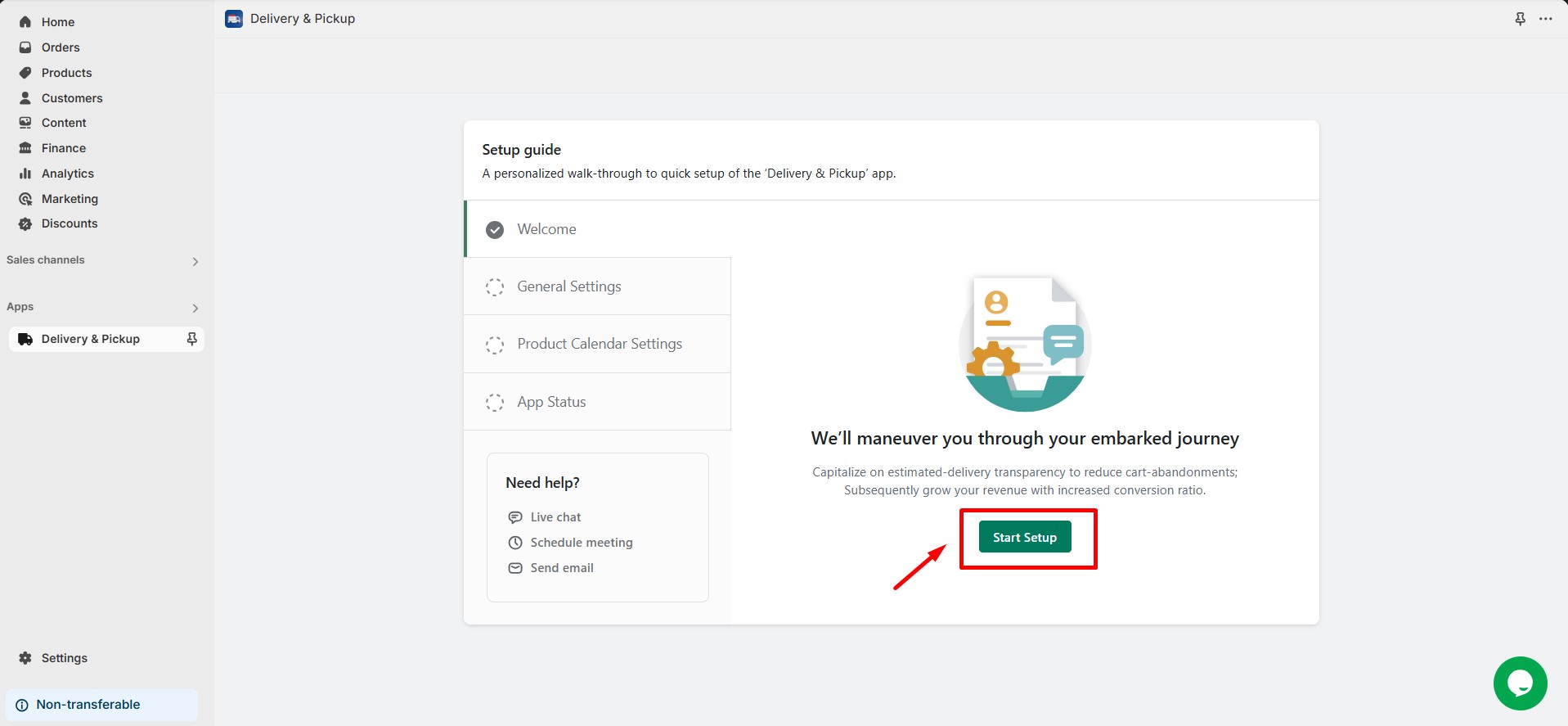Select Delivery & Pickup in the Apps list
This screenshot has height=726, width=1568.
[x=106, y=339]
